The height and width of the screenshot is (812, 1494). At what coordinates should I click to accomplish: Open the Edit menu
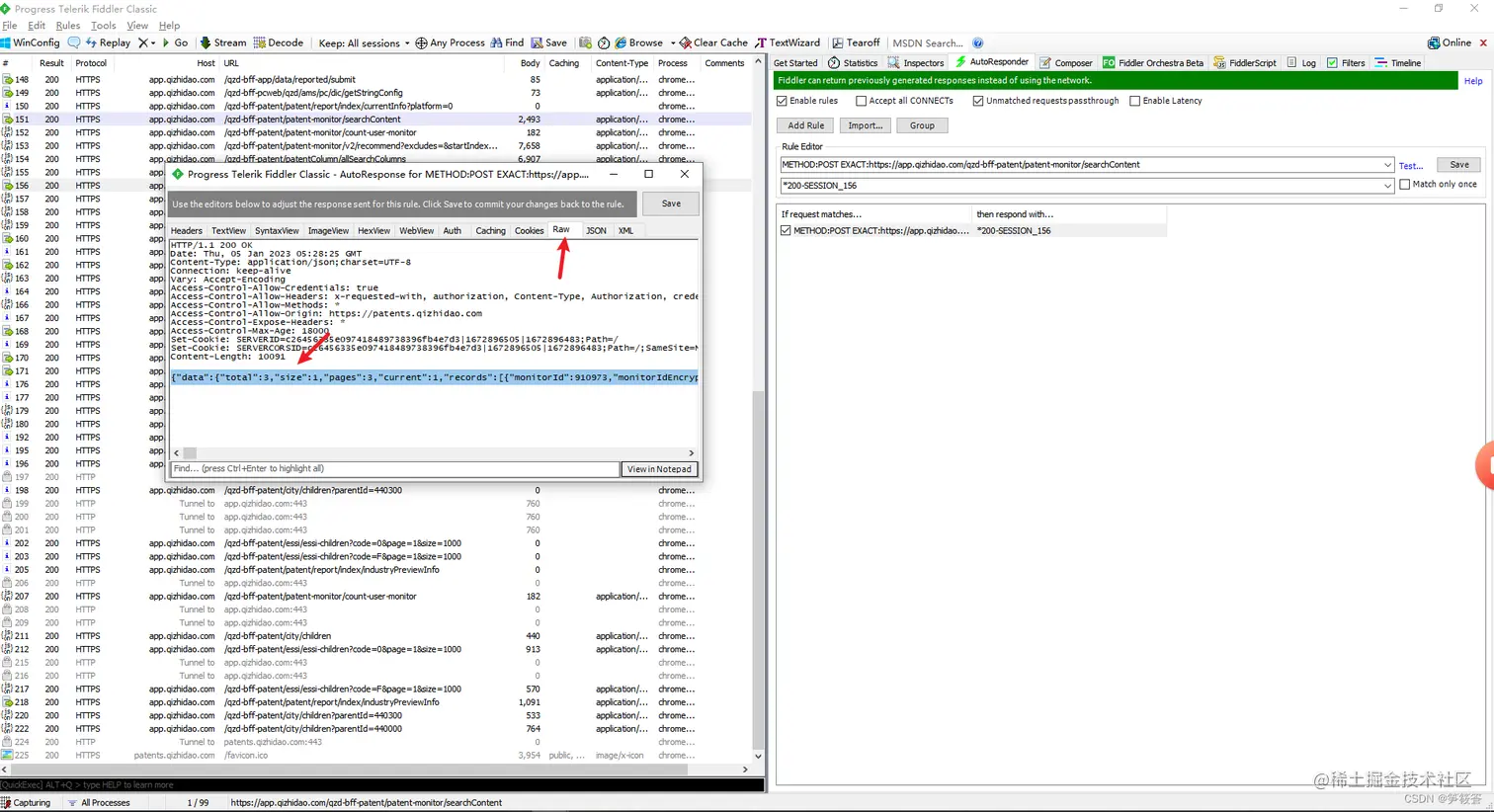(37, 26)
